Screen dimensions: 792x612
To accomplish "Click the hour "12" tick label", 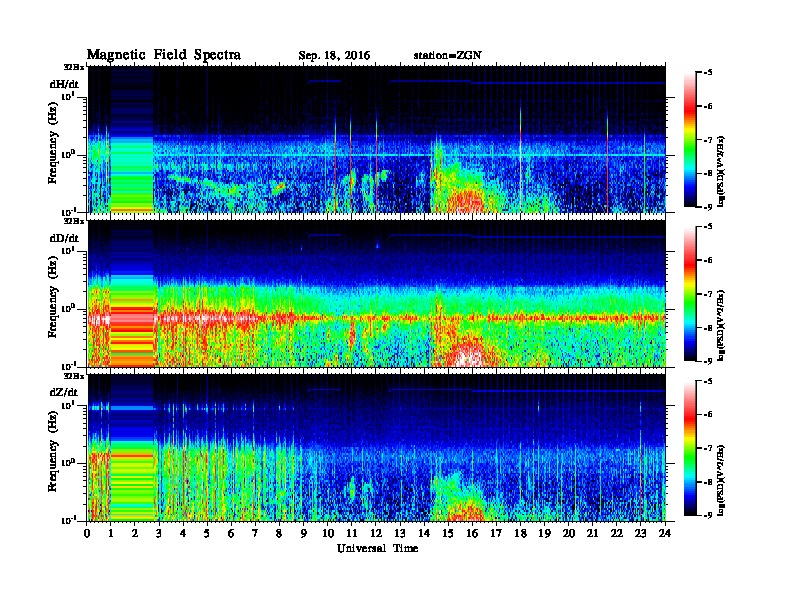I will point(376,534).
